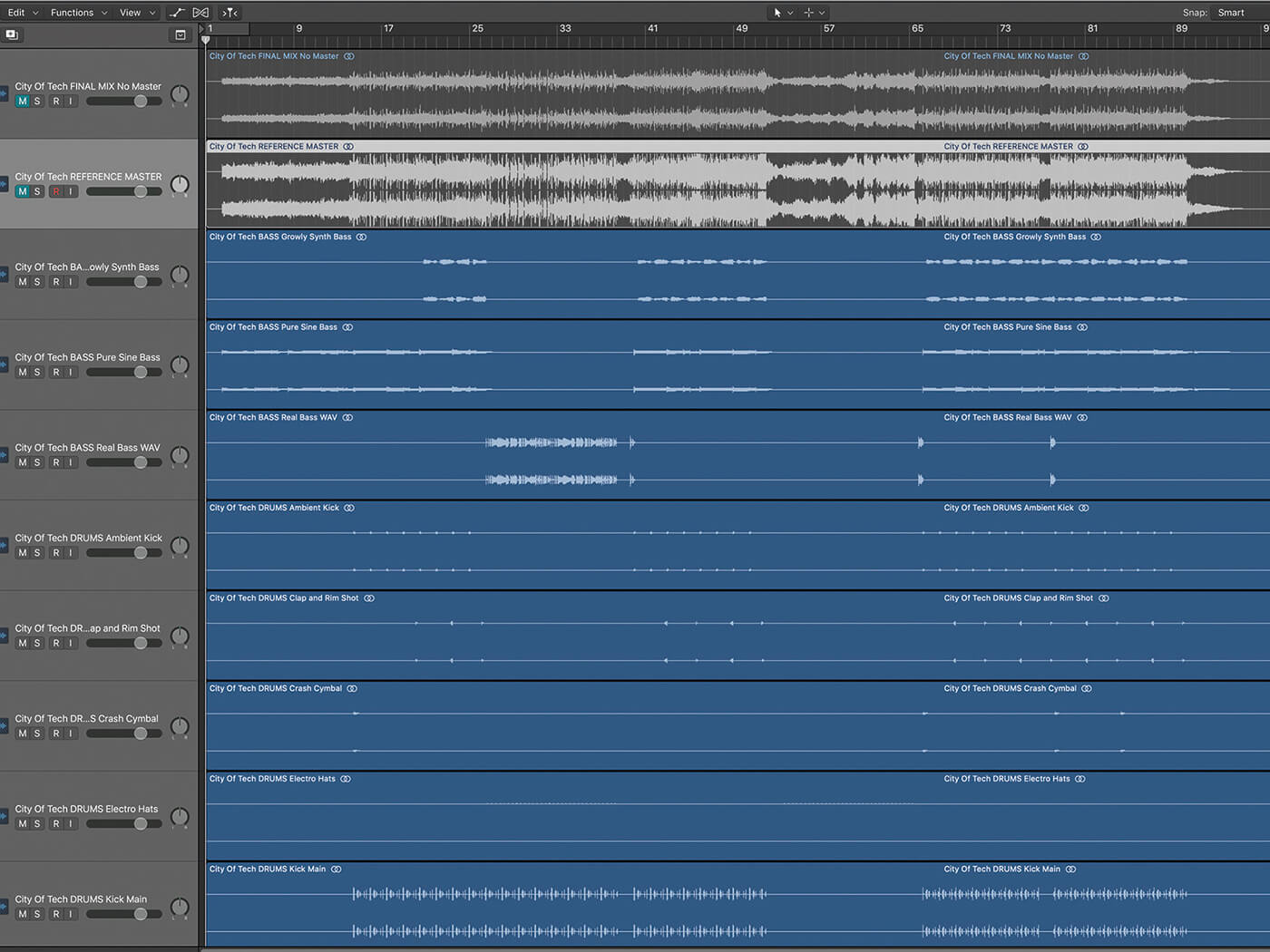Click the loop icon on FINAL MIX region
This screenshot has width=1270, height=952.
(x=349, y=56)
